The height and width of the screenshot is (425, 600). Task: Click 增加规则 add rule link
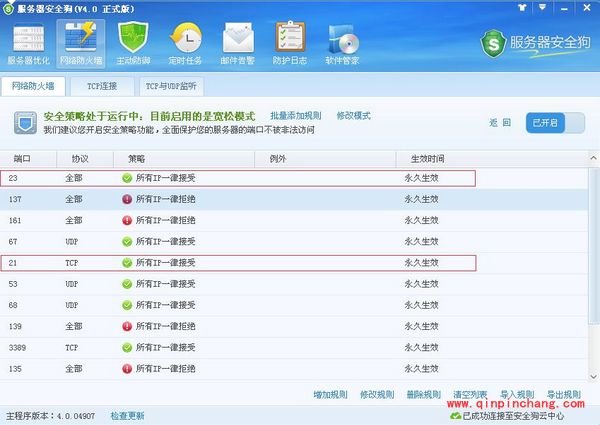330,394
